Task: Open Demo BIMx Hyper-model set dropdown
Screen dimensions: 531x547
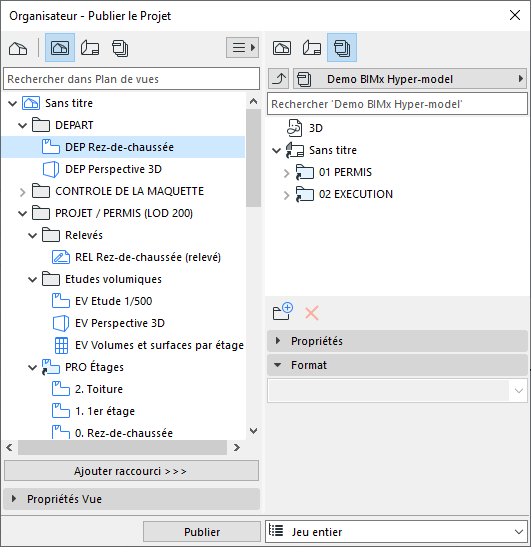Action: pos(410,79)
